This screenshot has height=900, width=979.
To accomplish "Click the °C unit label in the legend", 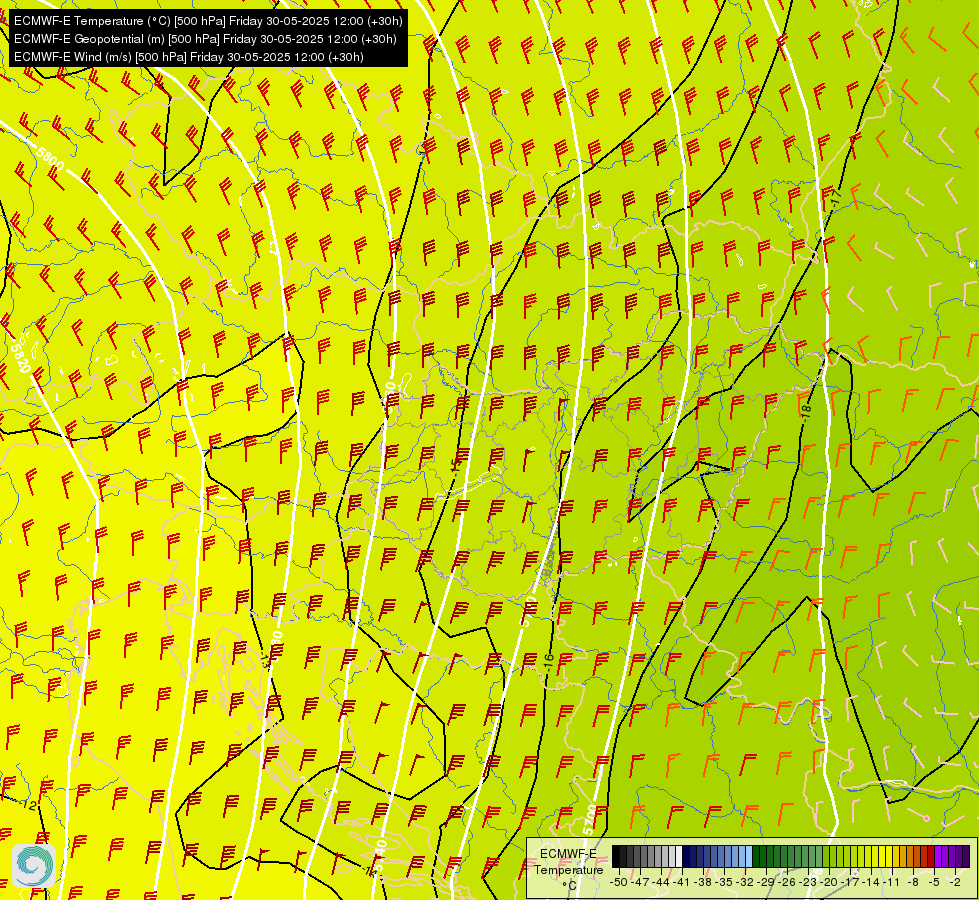I will point(569,886).
